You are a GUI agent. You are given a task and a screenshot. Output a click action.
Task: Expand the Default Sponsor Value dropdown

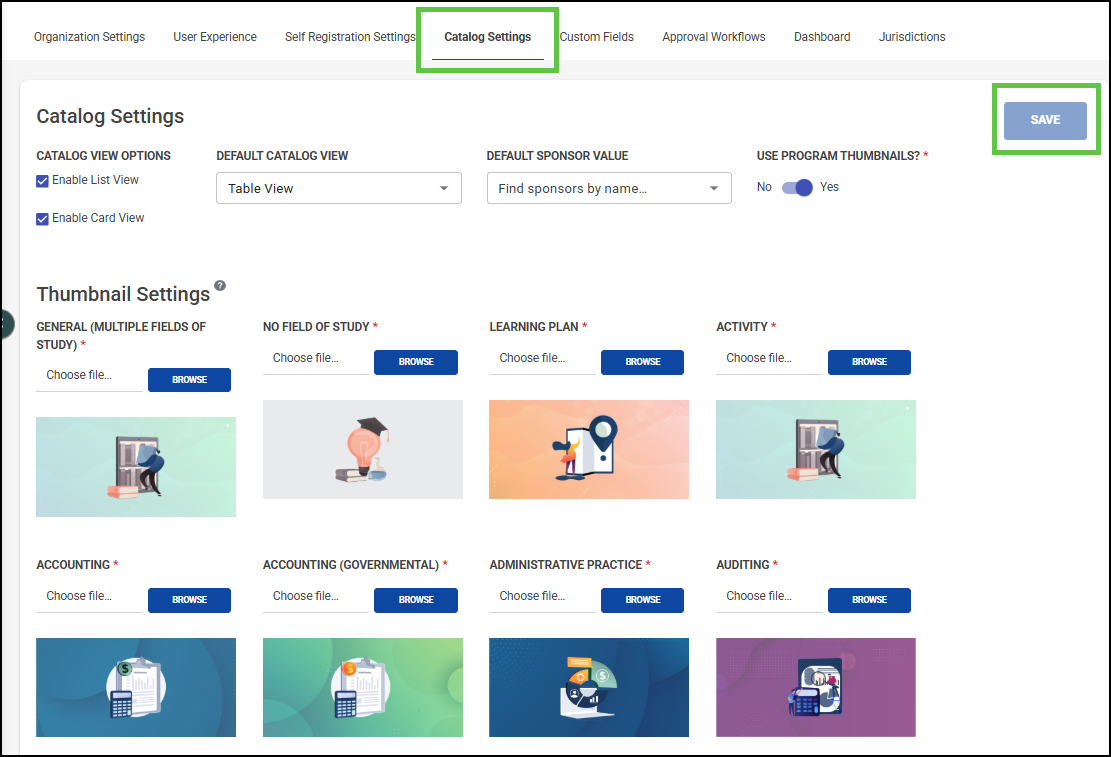pos(609,188)
